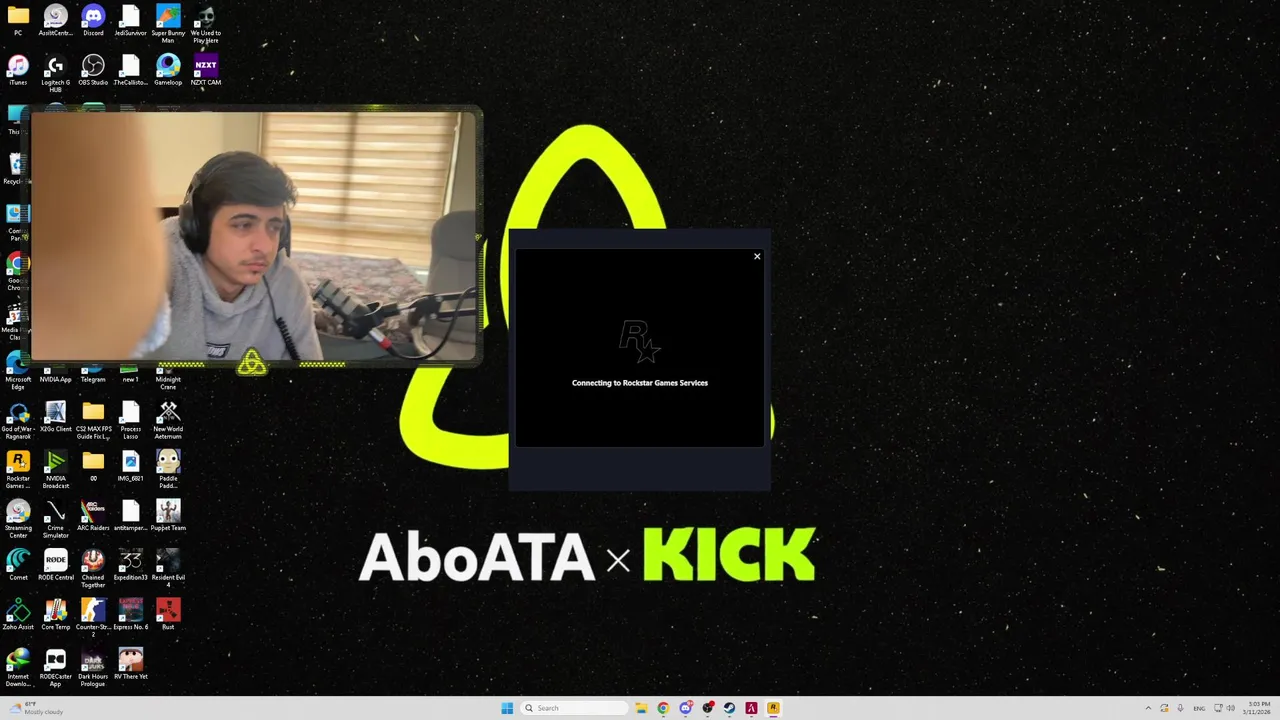Open File Explorer from the taskbar
The height and width of the screenshot is (720, 1280).
(641, 708)
